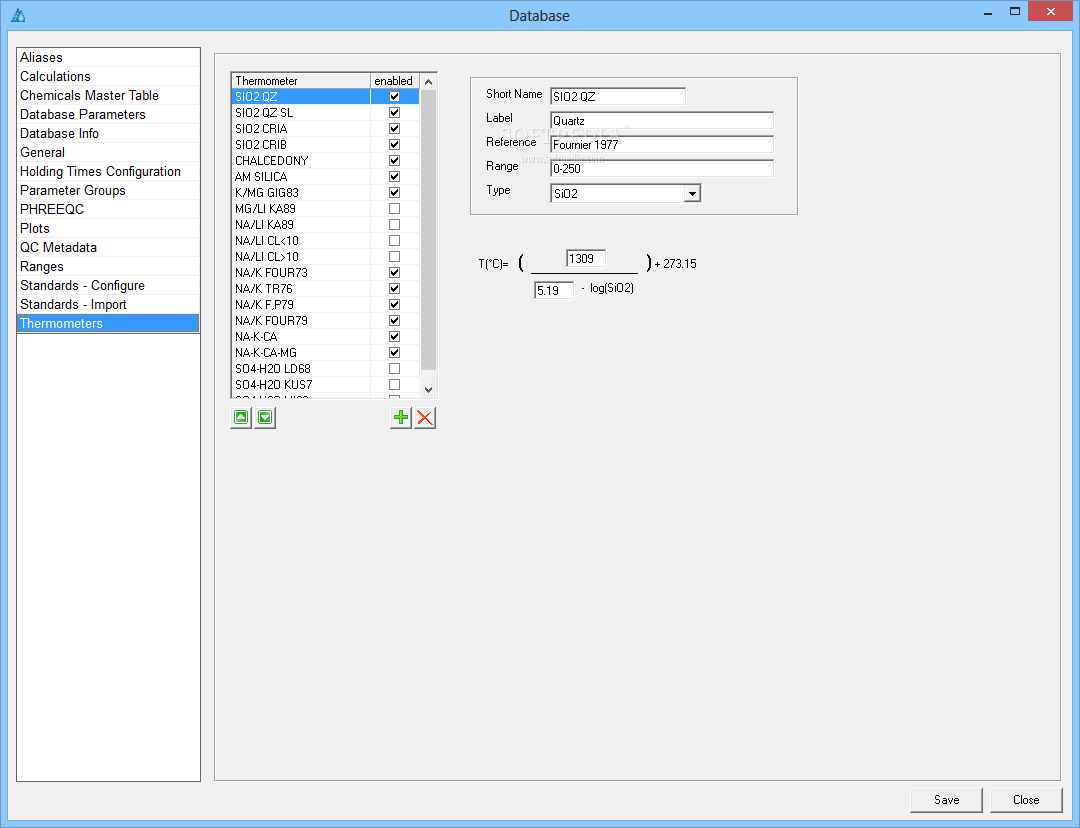This screenshot has height=828, width=1080.
Task: Select NA/K FOUR79 row
Action: (301, 320)
